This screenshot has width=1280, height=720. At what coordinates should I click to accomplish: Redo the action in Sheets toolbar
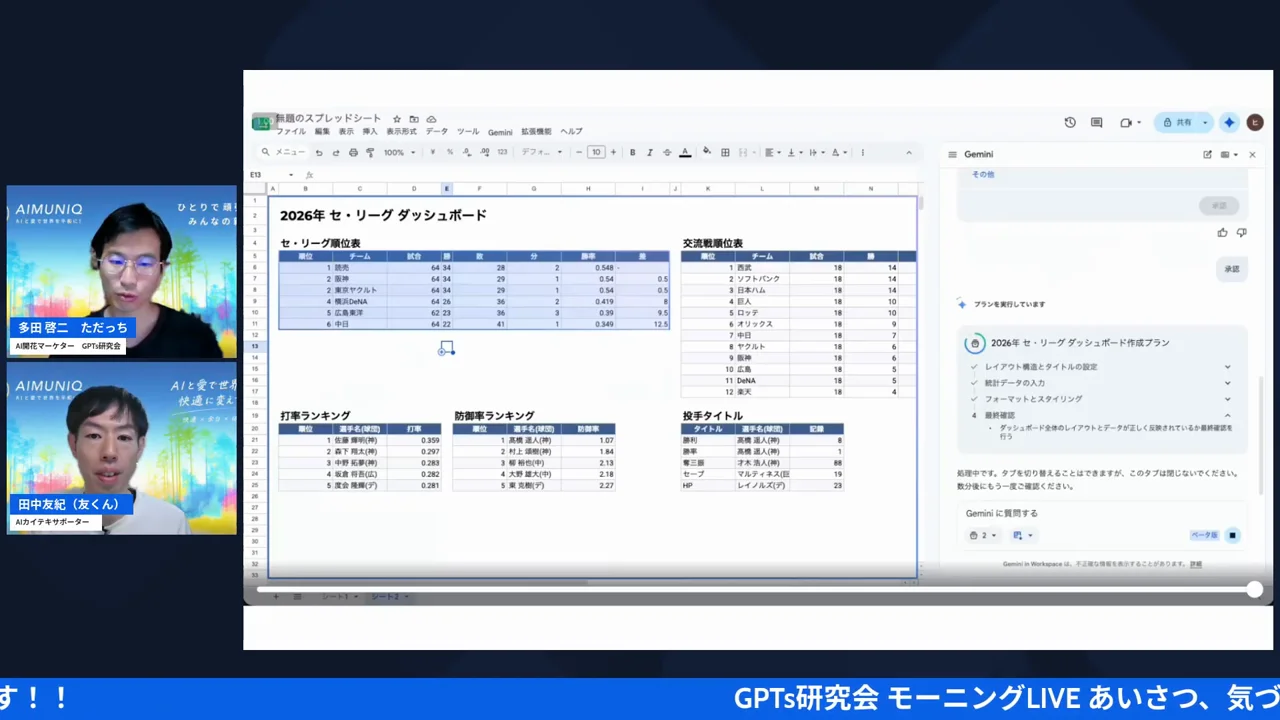pyautogui.click(x=336, y=153)
